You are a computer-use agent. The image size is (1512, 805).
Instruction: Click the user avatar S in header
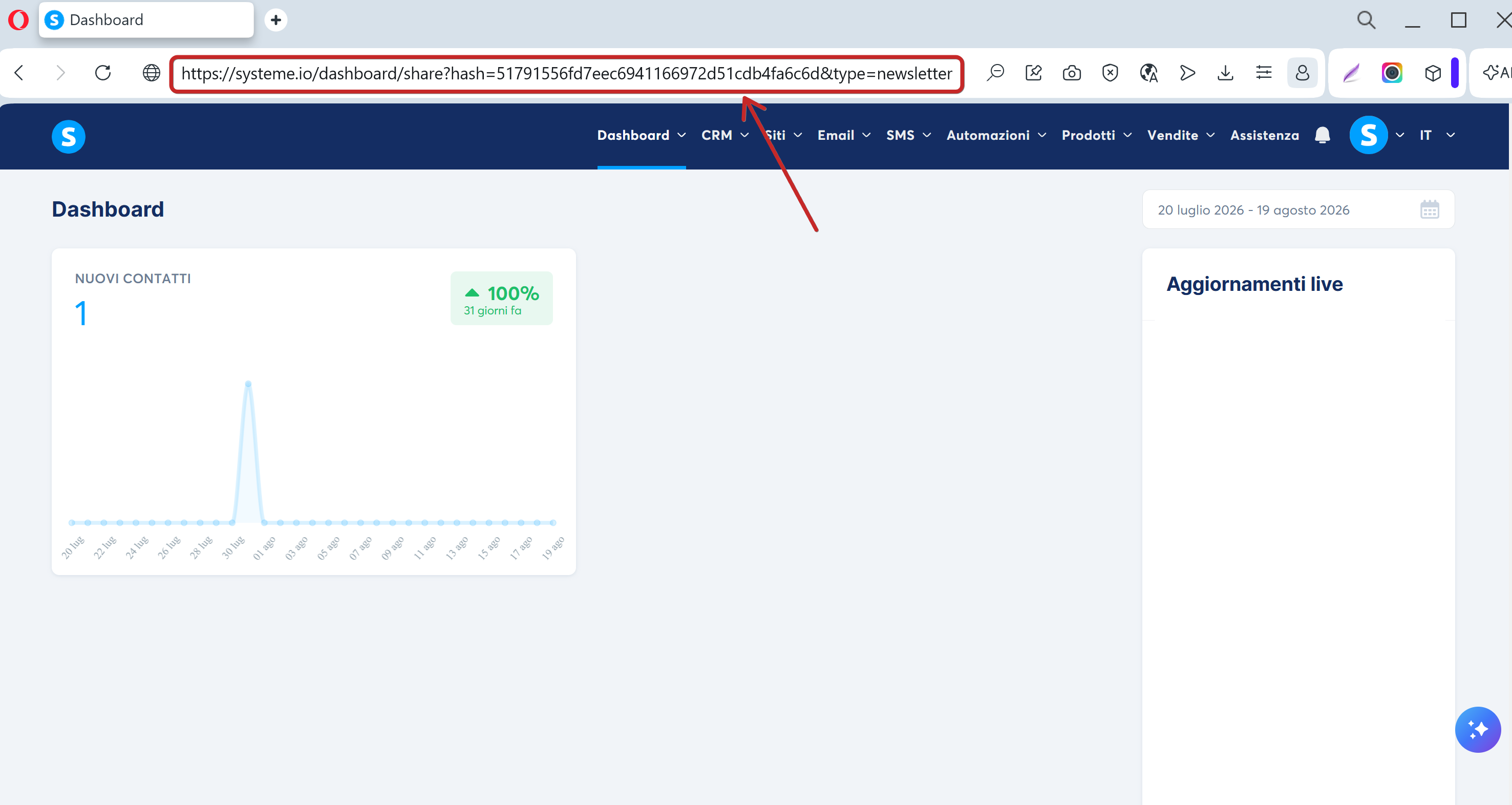point(1368,135)
